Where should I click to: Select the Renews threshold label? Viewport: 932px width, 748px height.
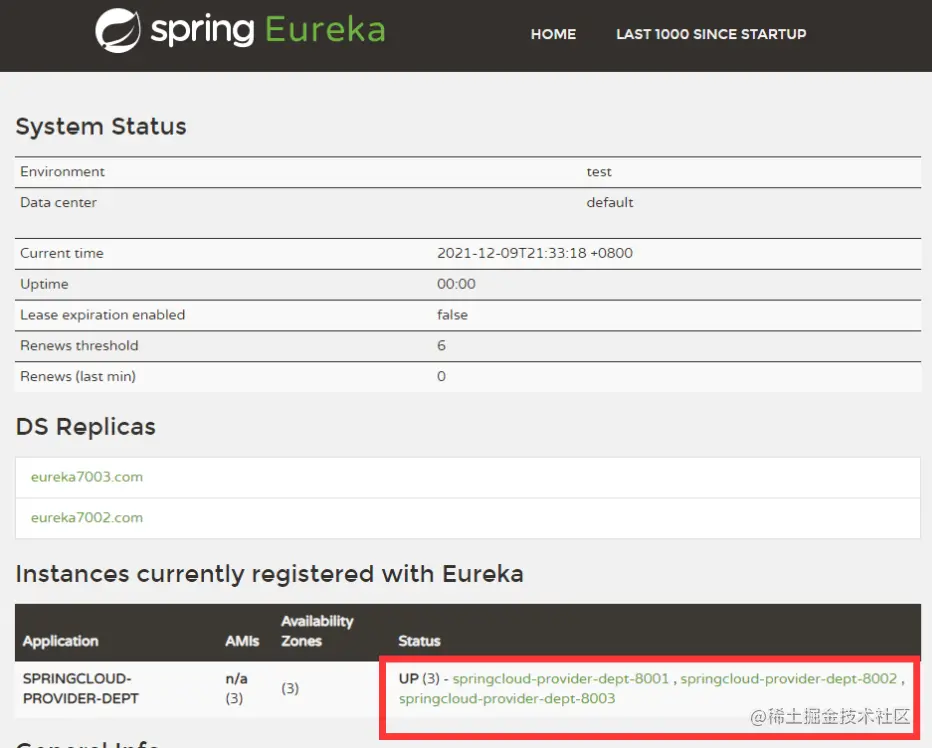tap(79, 345)
